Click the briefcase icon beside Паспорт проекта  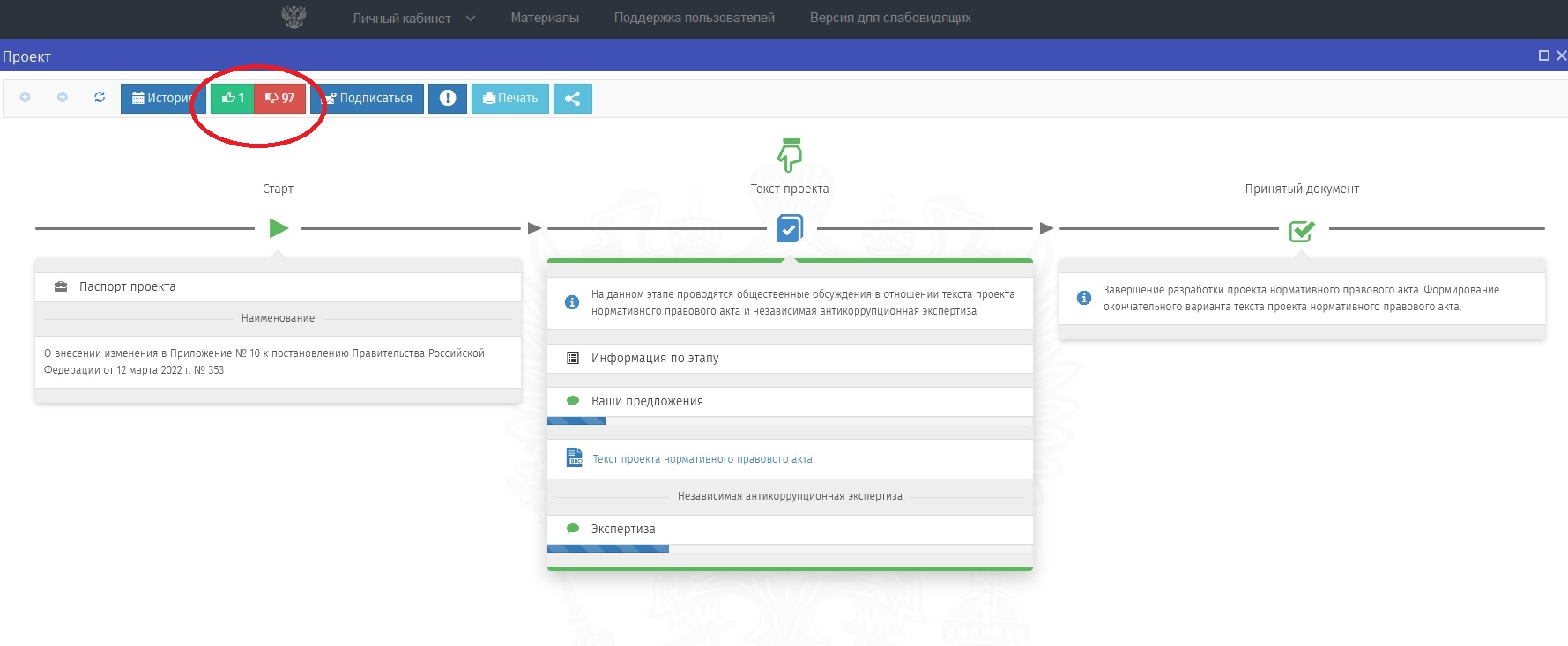(61, 286)
